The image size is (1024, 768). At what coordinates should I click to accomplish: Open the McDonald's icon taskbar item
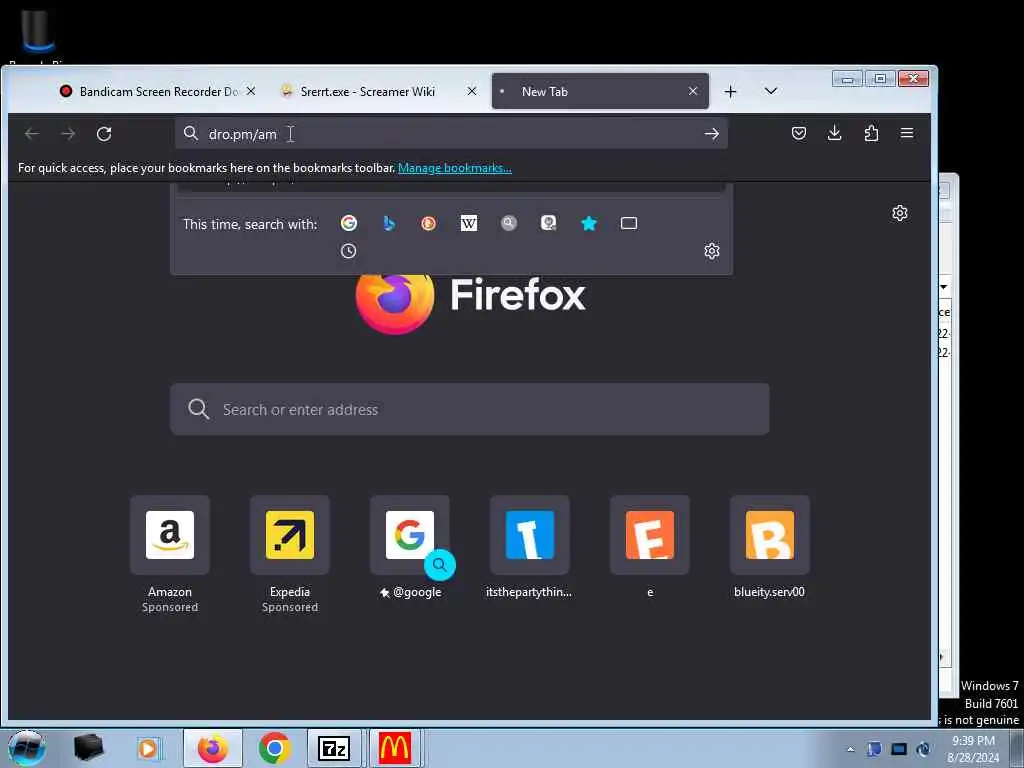coord(394,748)
